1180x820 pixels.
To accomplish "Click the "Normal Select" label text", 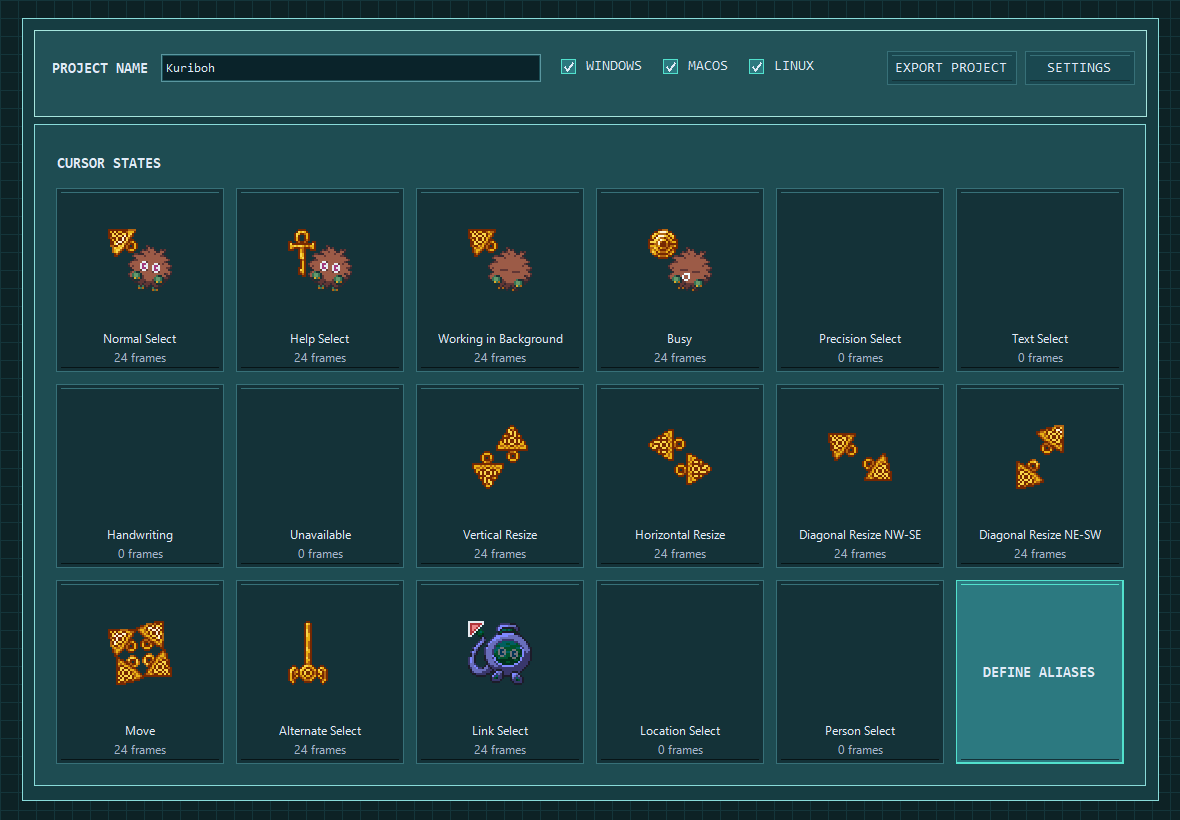I will (140, 339).
